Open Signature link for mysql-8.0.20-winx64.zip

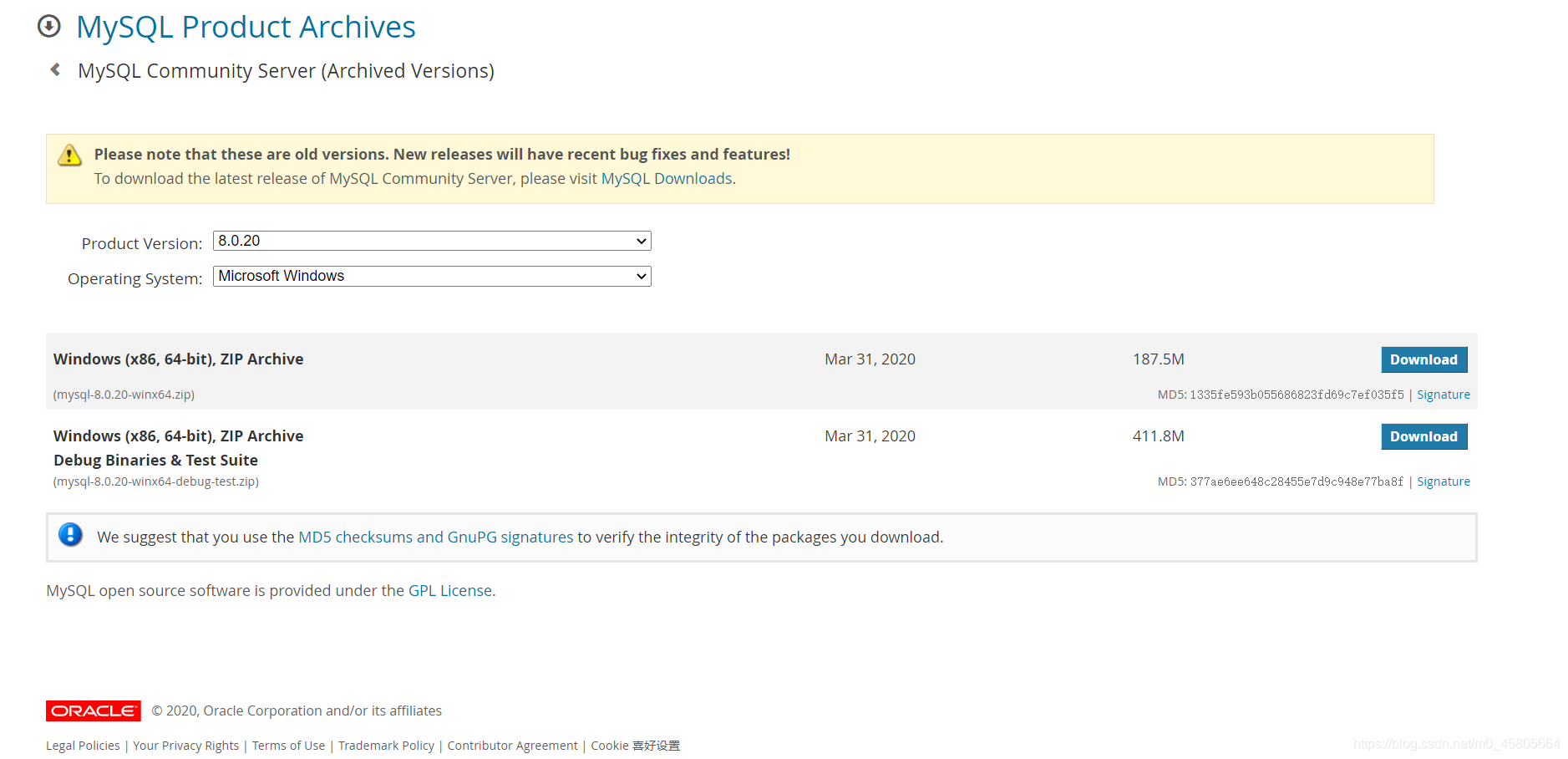(1444, 395)
